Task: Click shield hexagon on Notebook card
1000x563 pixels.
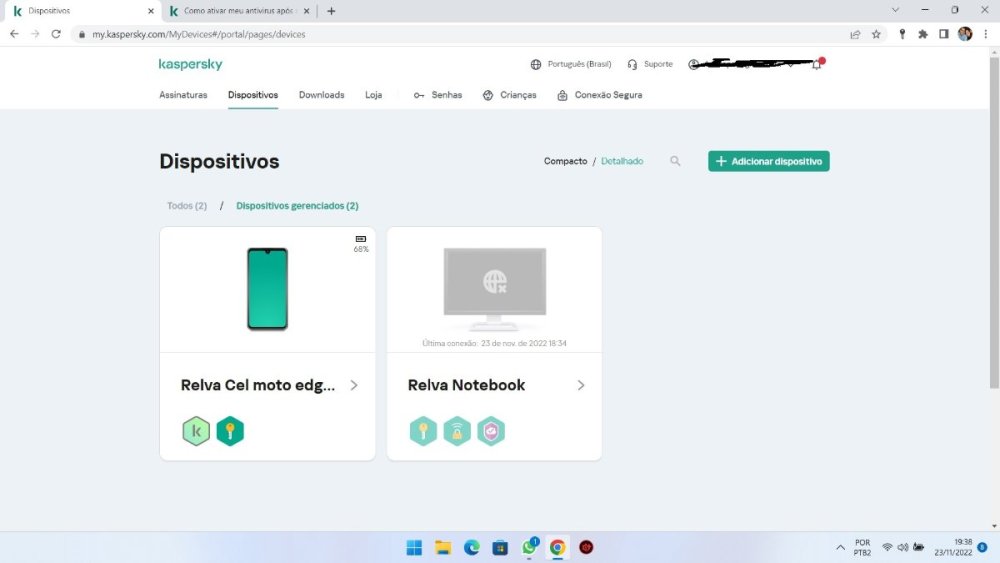Action: tap(491, 431)
